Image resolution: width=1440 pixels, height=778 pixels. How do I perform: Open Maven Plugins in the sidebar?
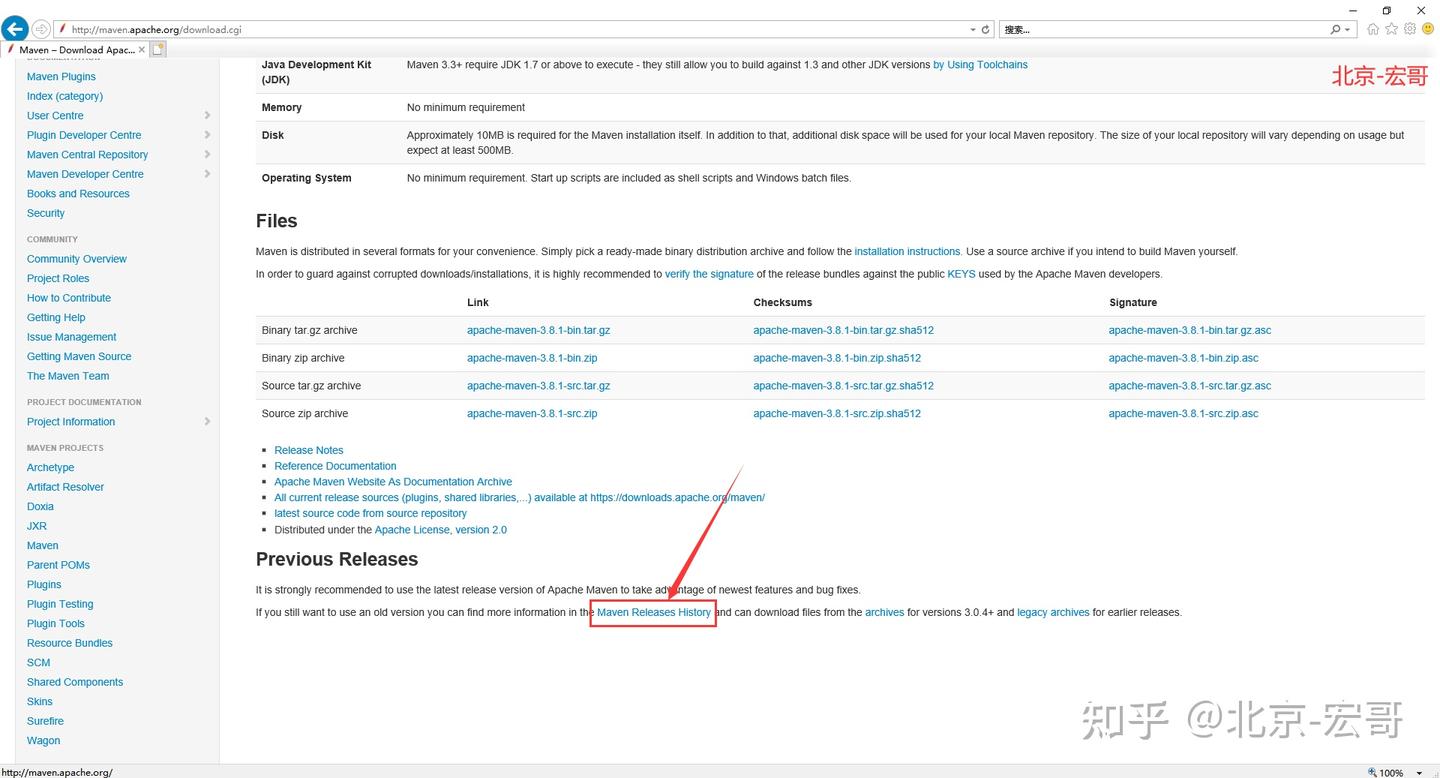pyautogui.click(x=61, y=76)
